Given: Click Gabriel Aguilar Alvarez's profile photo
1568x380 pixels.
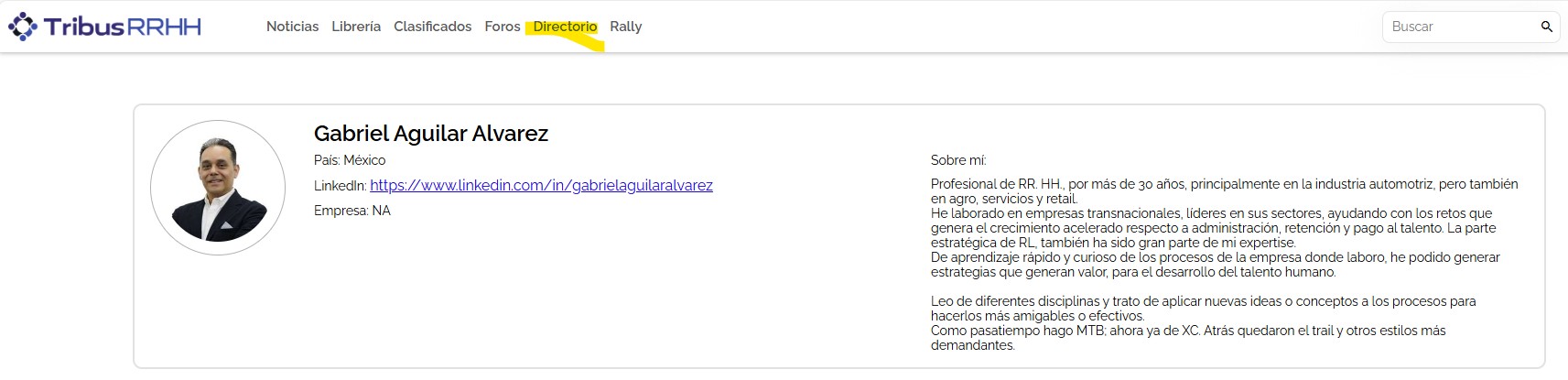Looking at the screenshot, I should 218,188.
